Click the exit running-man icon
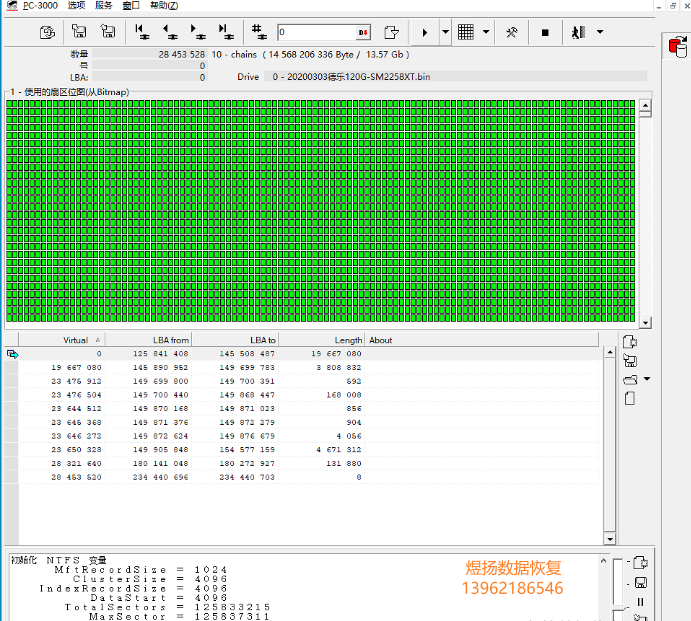The height and width of the screenshot is (621, 691). (x=579, y=32)
